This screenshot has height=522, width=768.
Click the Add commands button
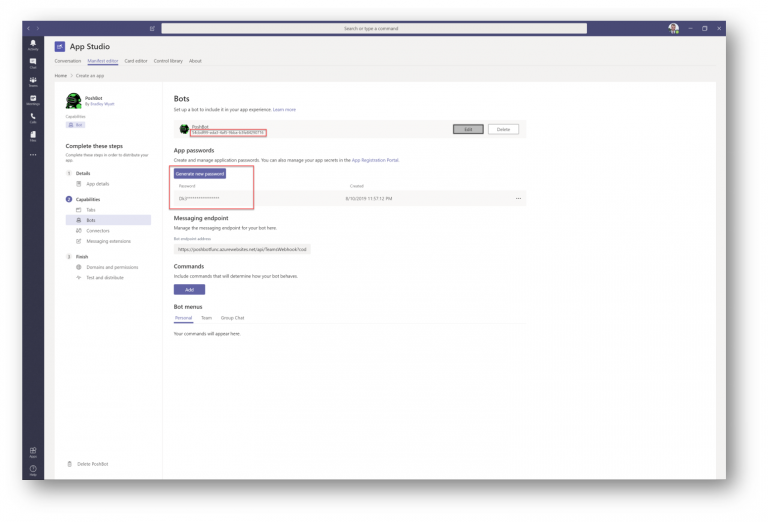pyautogui.click(x=190, y=289)
